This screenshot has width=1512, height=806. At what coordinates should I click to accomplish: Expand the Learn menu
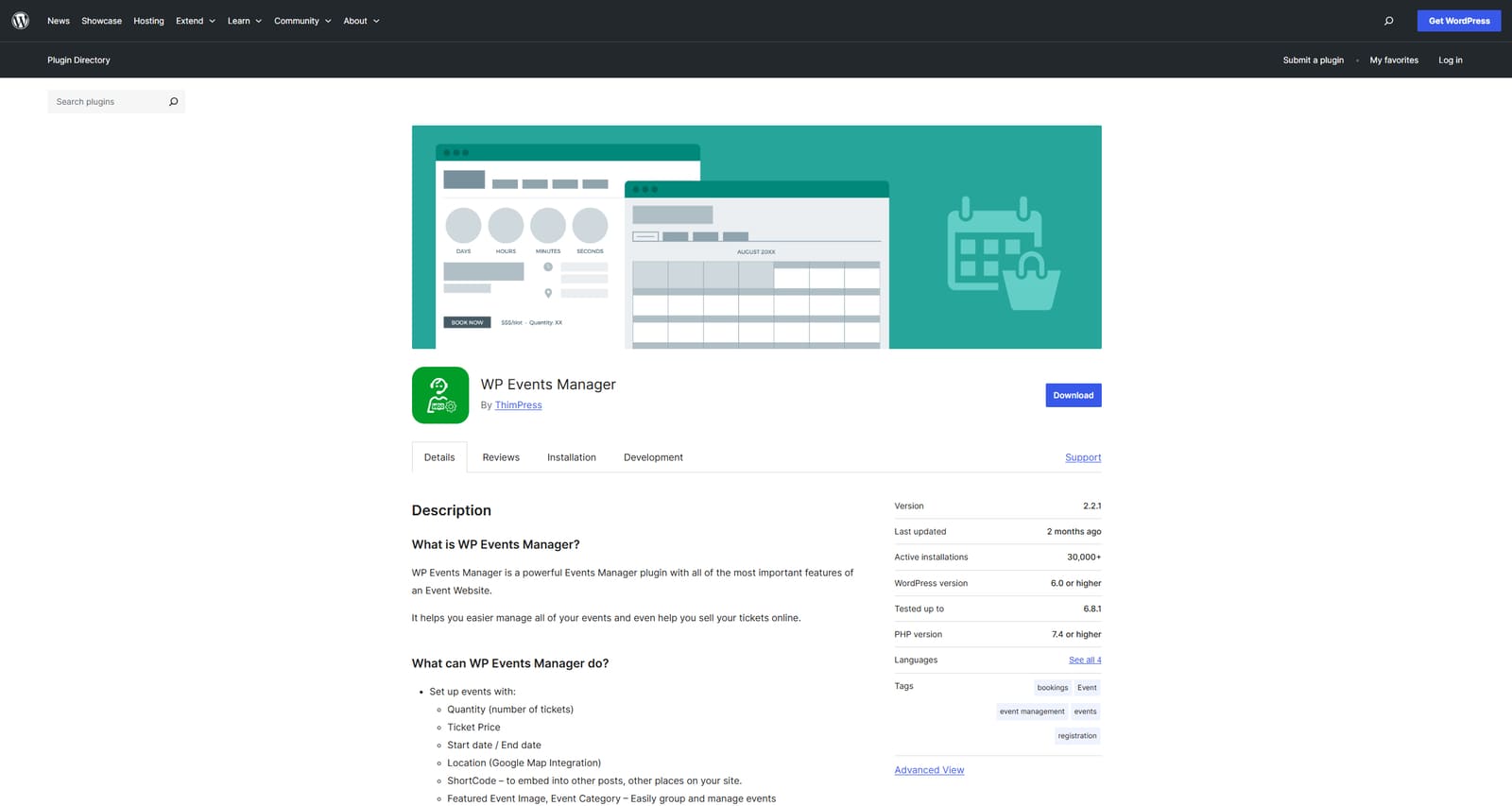tap(245, 21)
